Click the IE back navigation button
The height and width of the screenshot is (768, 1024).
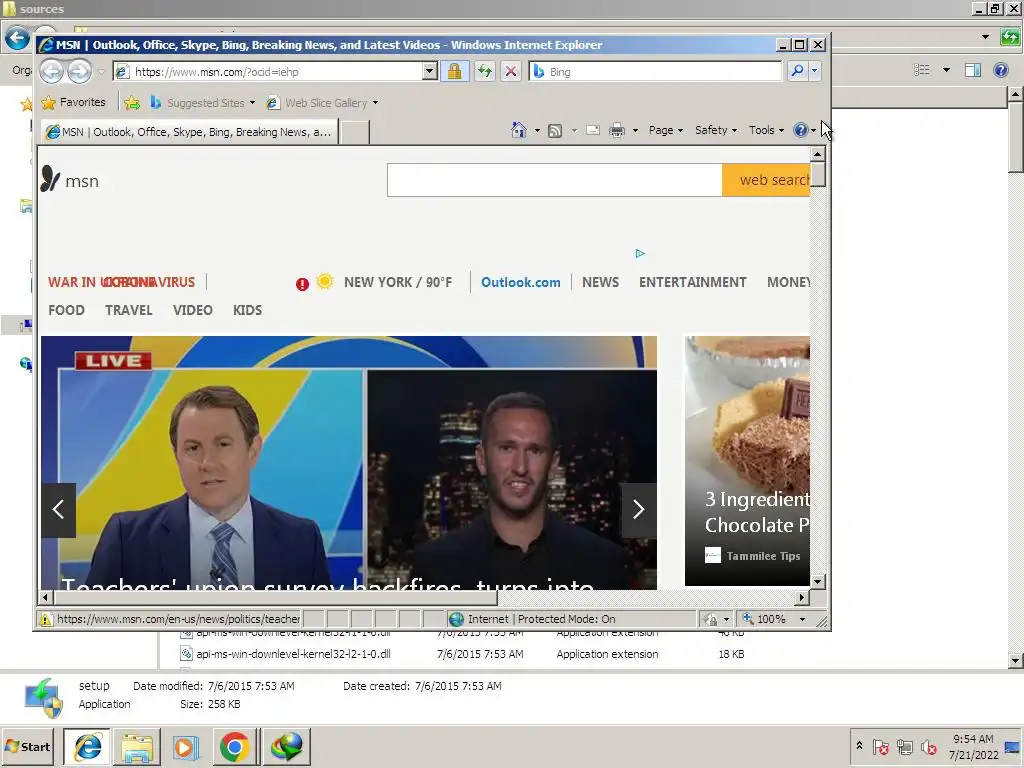pos(52,71)
